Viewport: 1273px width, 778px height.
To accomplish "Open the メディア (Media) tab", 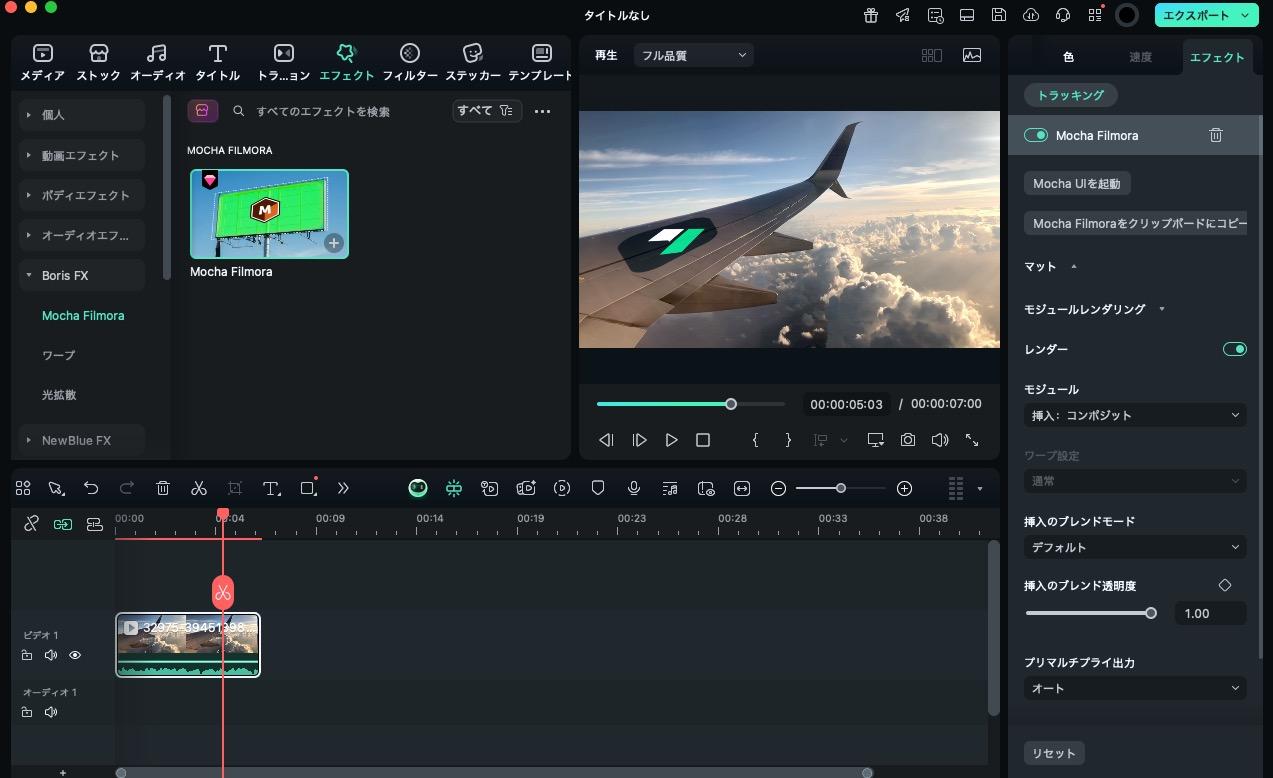I will (x=43, y=62).
